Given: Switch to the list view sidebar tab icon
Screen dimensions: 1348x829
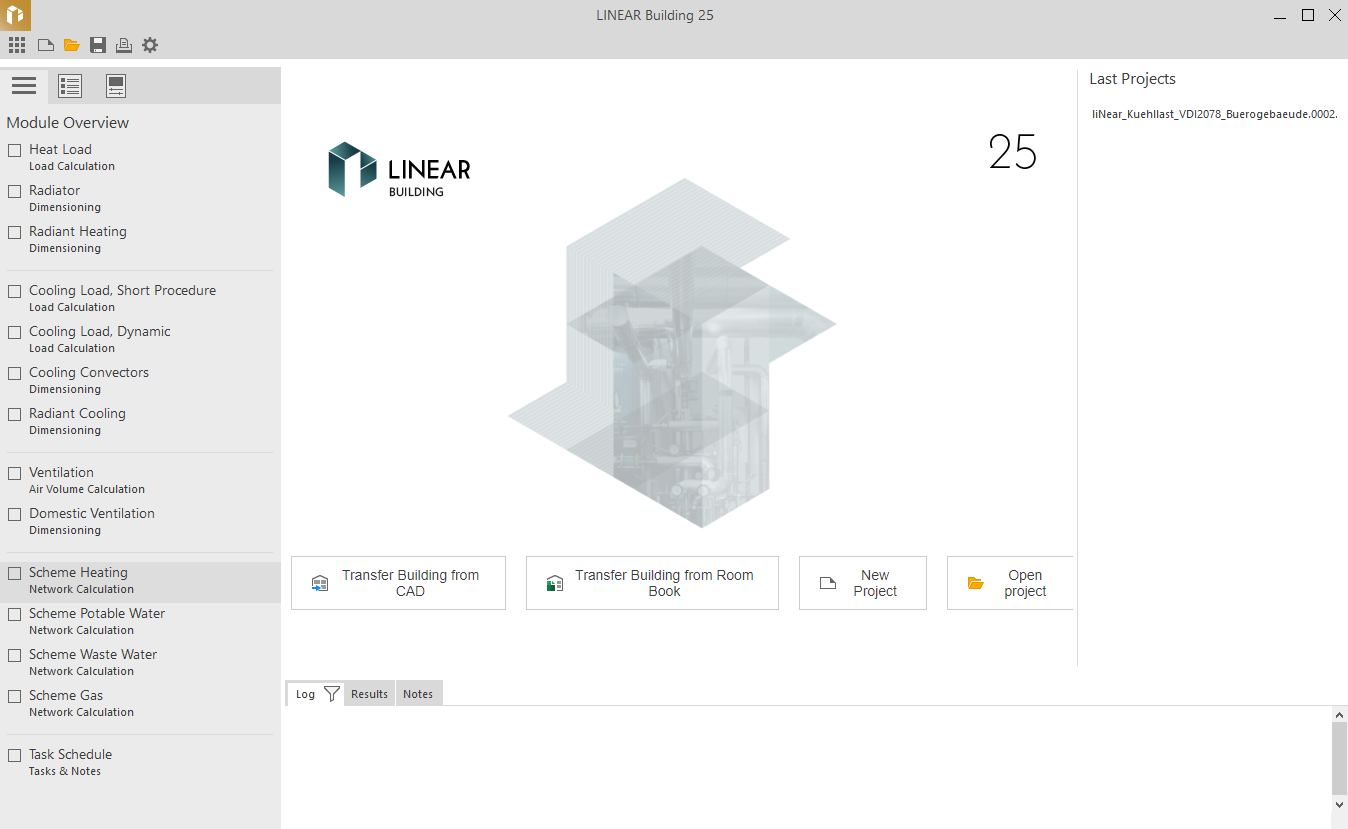Looking at the screenshot, I should coord(70,86).
